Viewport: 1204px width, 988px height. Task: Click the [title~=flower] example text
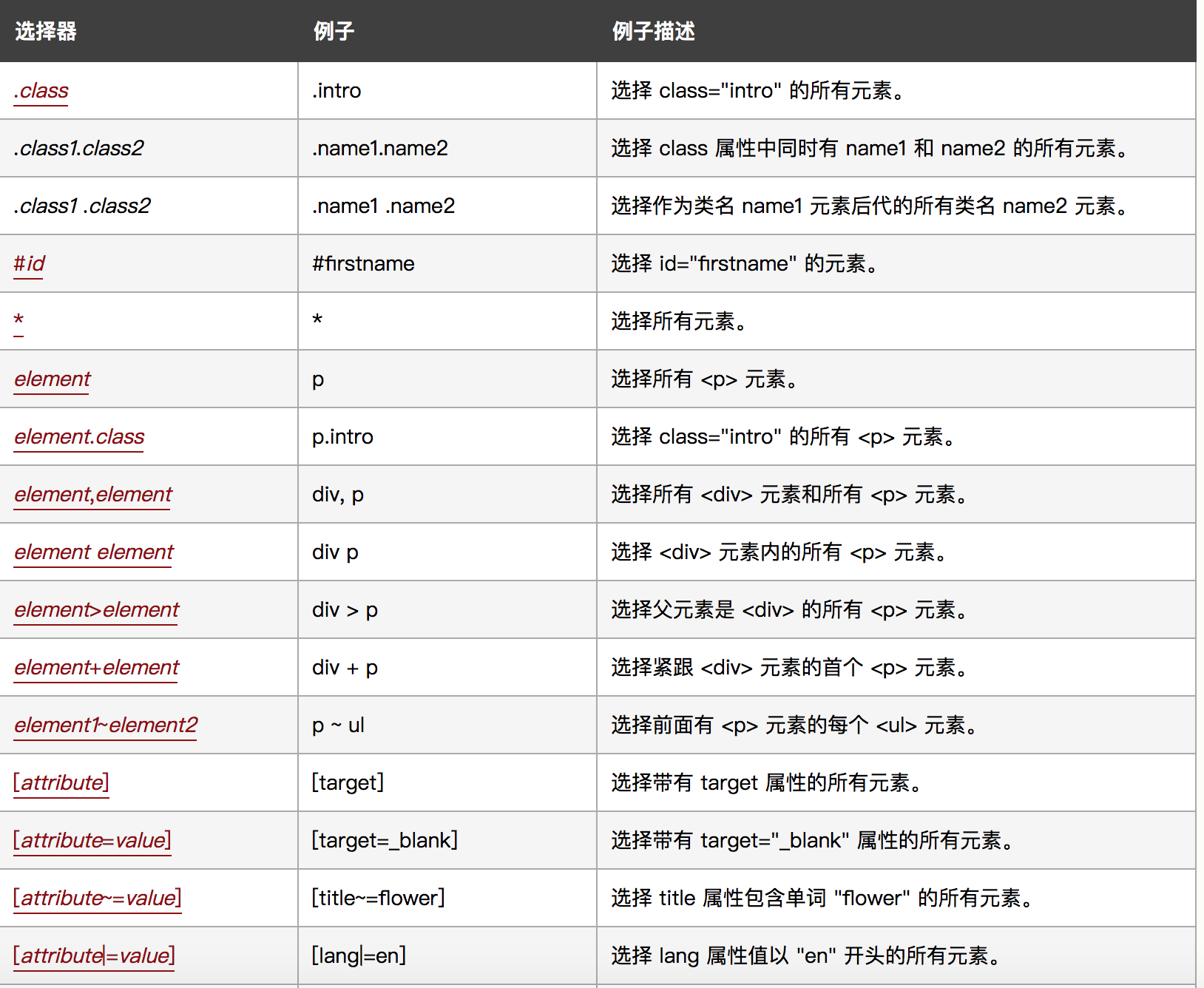click(378, 899)
